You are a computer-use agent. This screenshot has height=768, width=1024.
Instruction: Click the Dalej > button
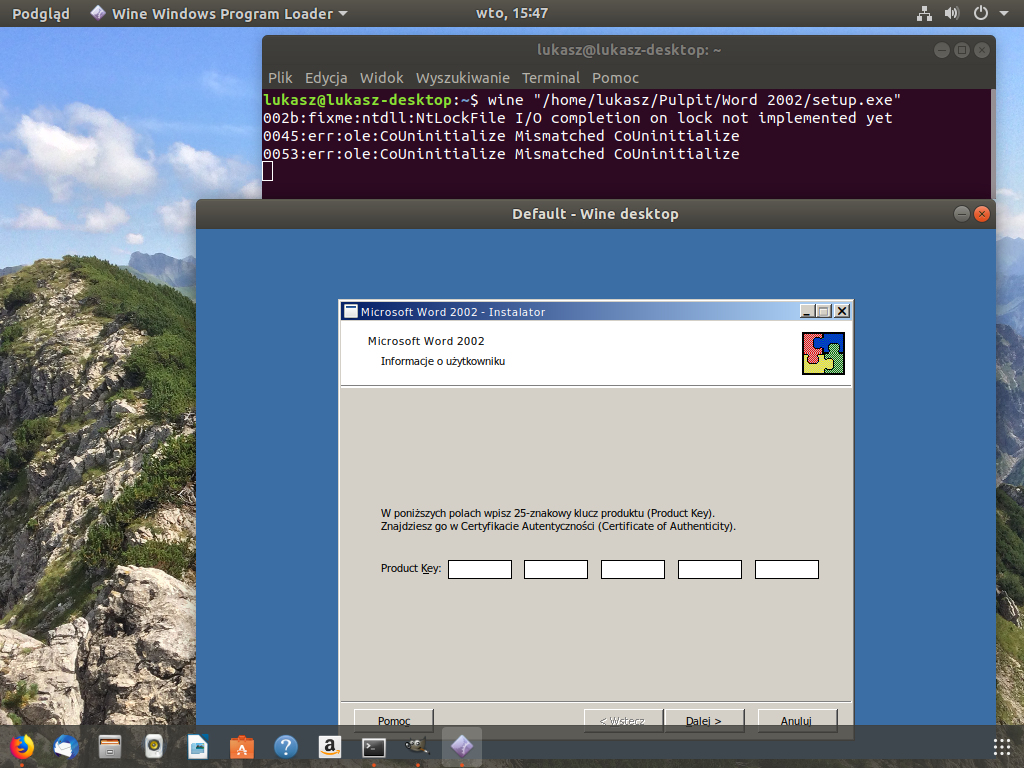point(703,721)
